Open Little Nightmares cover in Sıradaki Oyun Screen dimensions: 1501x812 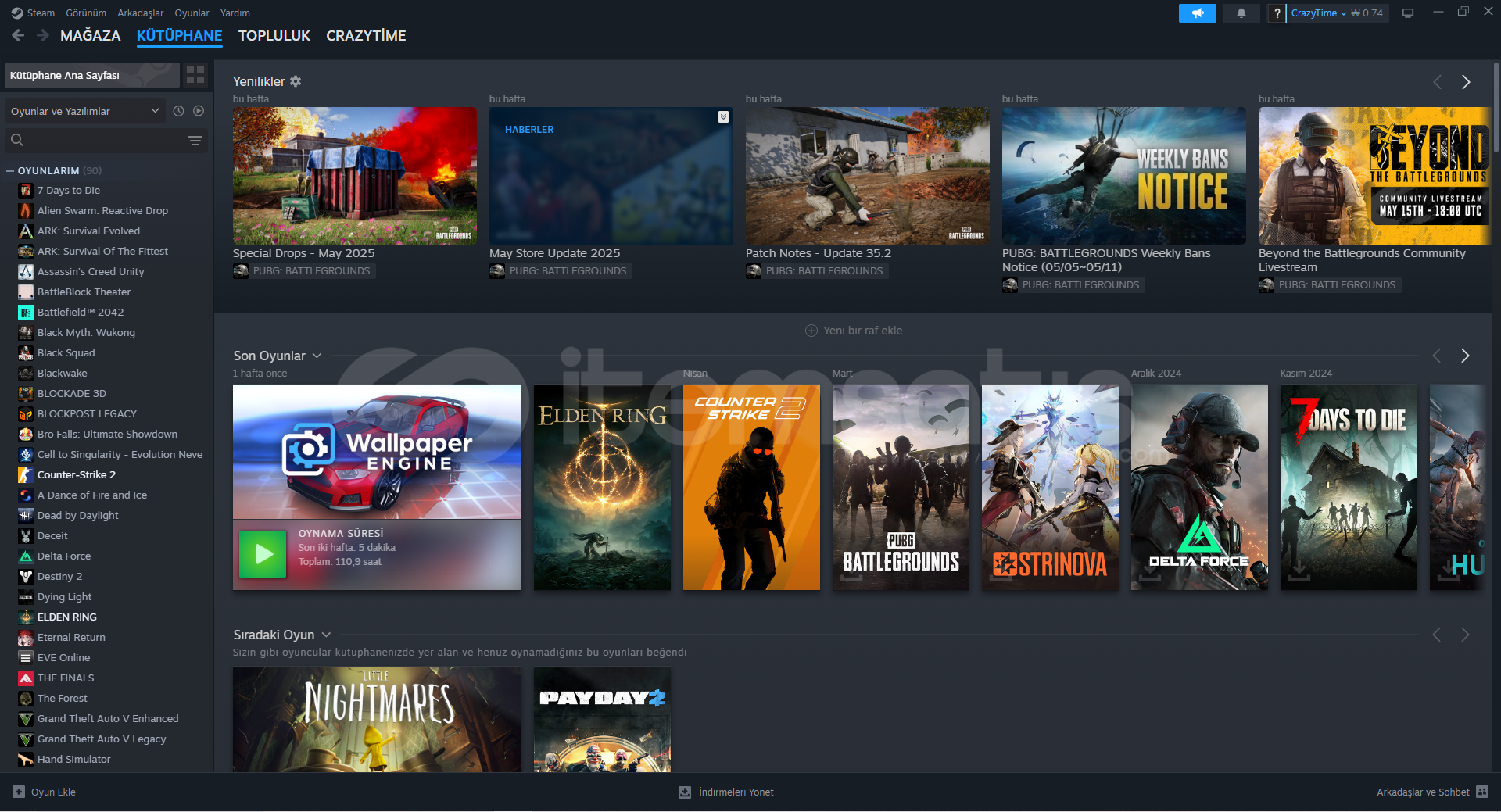click(x=377, y=719)
